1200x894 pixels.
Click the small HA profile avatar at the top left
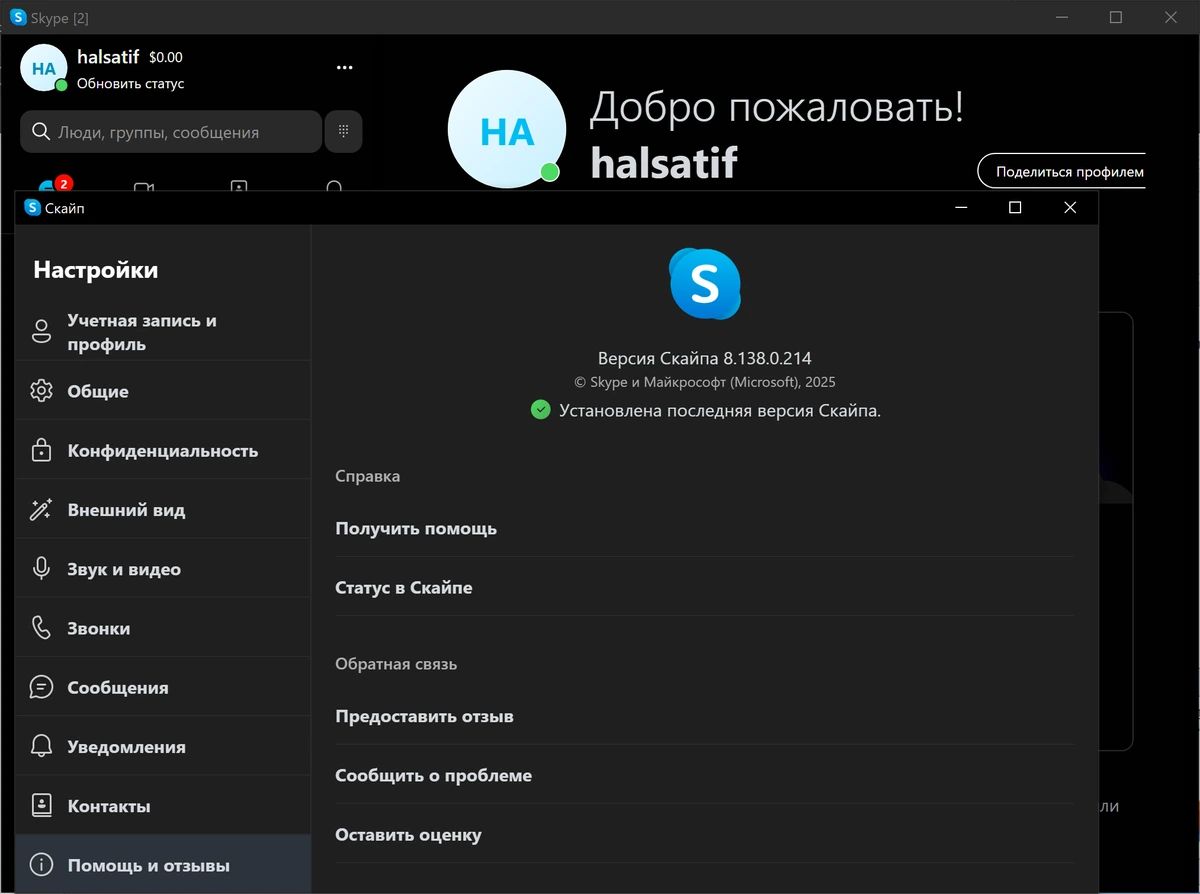pos(44,69)
